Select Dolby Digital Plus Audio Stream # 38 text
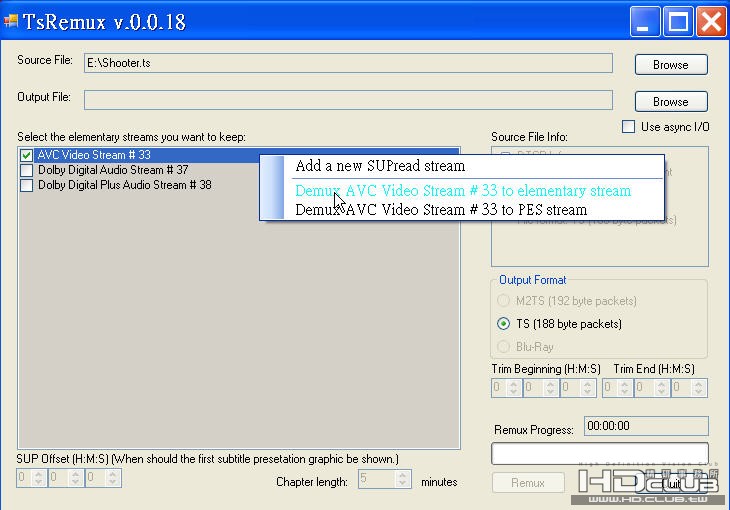 [125, 185]
